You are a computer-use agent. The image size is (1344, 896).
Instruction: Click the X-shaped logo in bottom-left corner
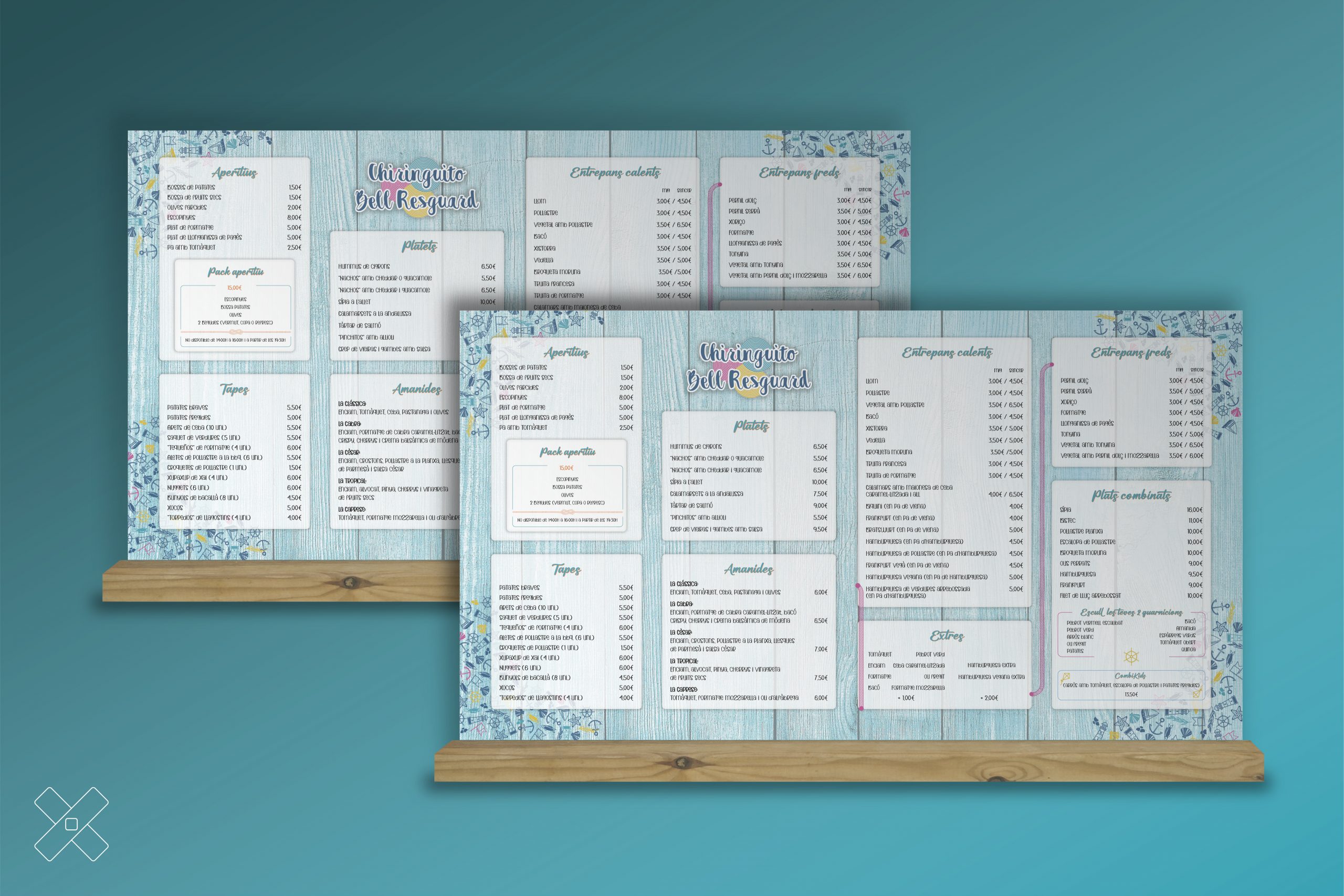71,824
